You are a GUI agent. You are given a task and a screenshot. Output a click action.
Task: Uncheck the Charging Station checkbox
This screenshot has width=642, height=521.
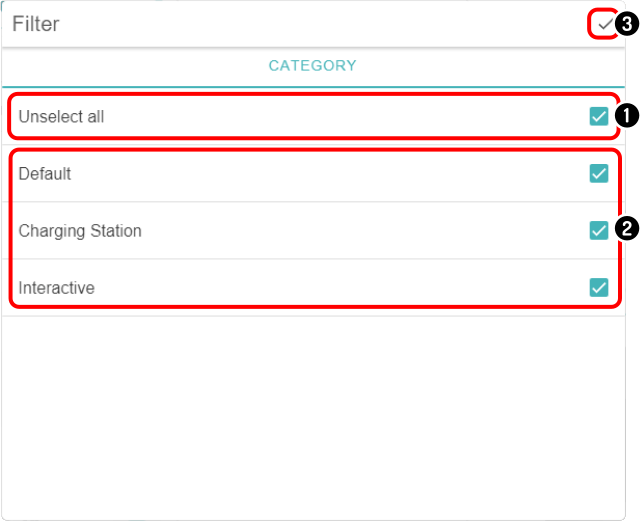click(x=599, y=230)
